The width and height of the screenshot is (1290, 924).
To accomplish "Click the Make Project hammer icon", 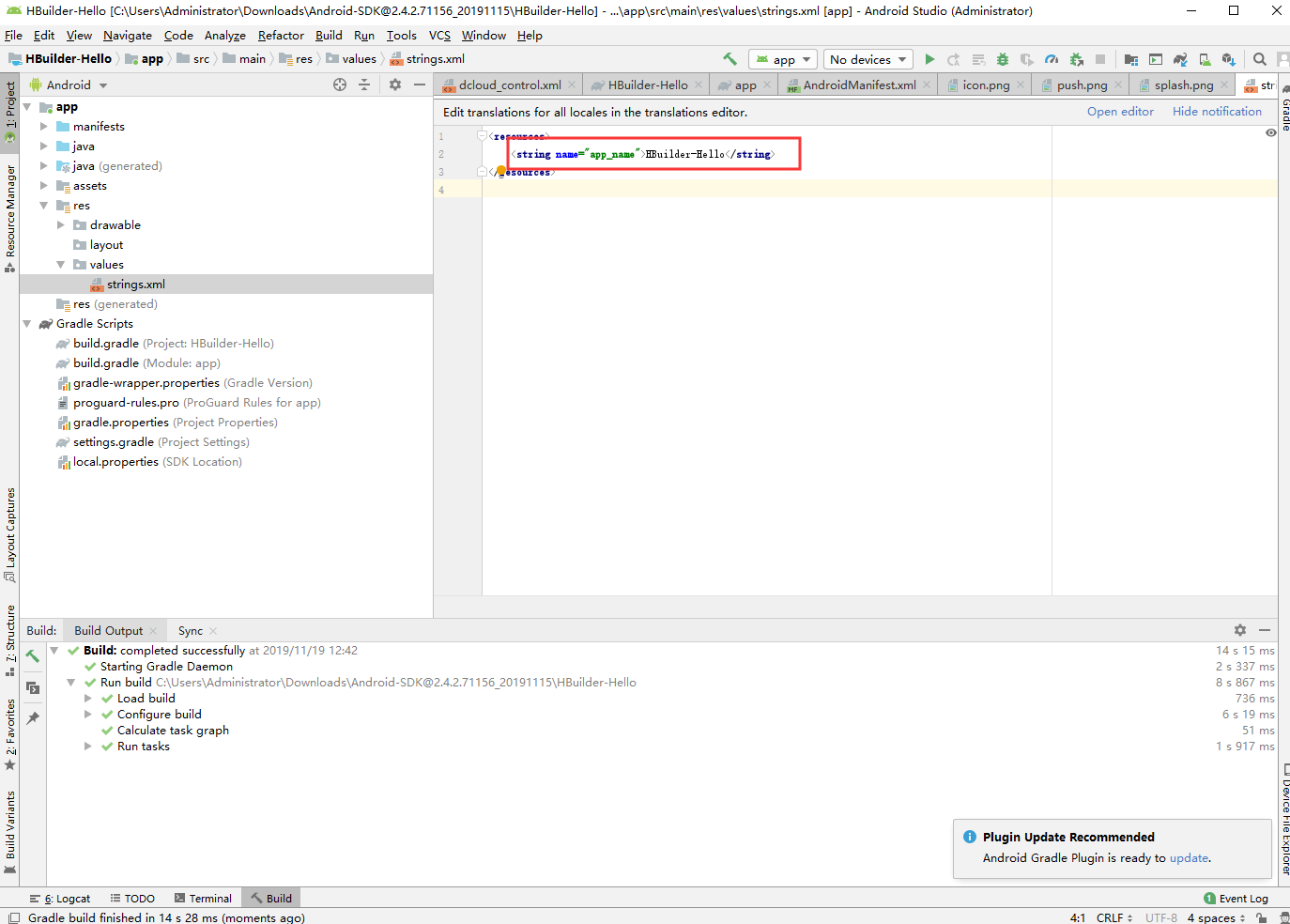I will 729,59.
